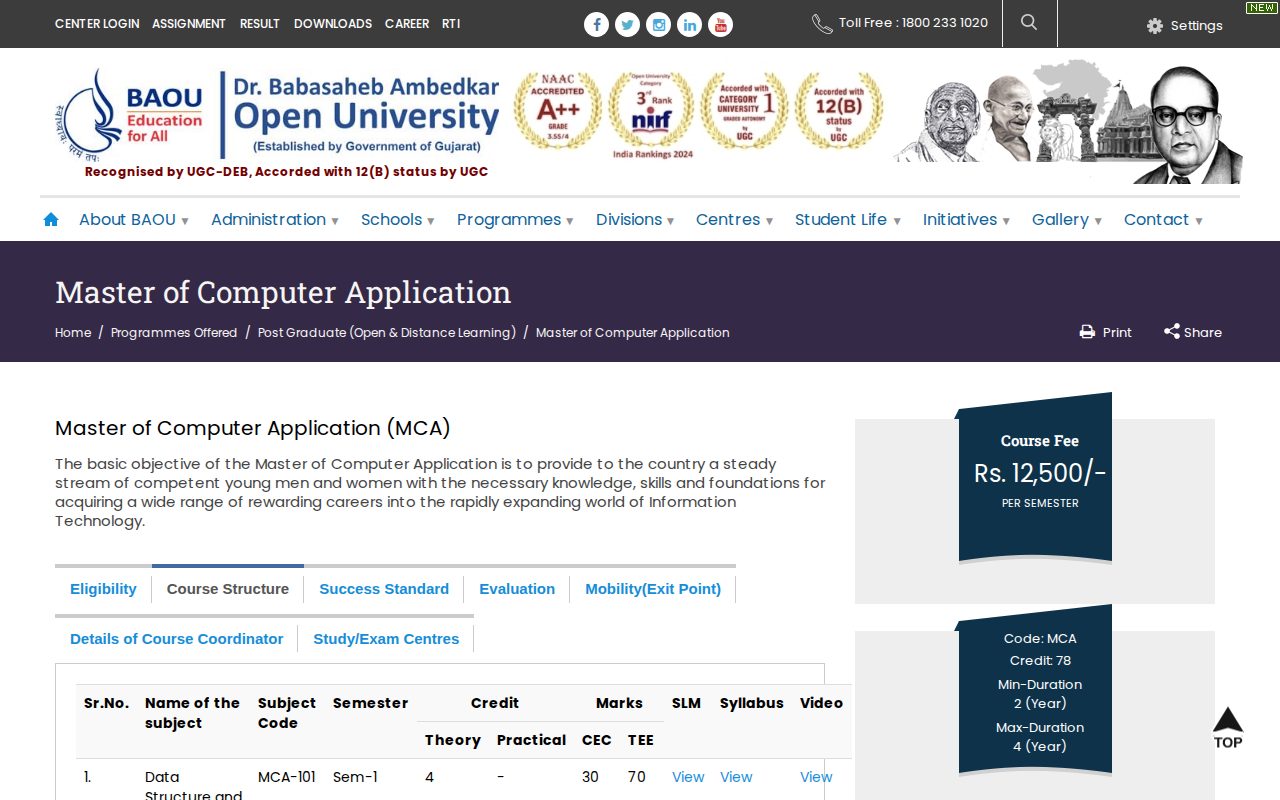
Task: Switch to the Success Standard tab
Action: (384, 589)
